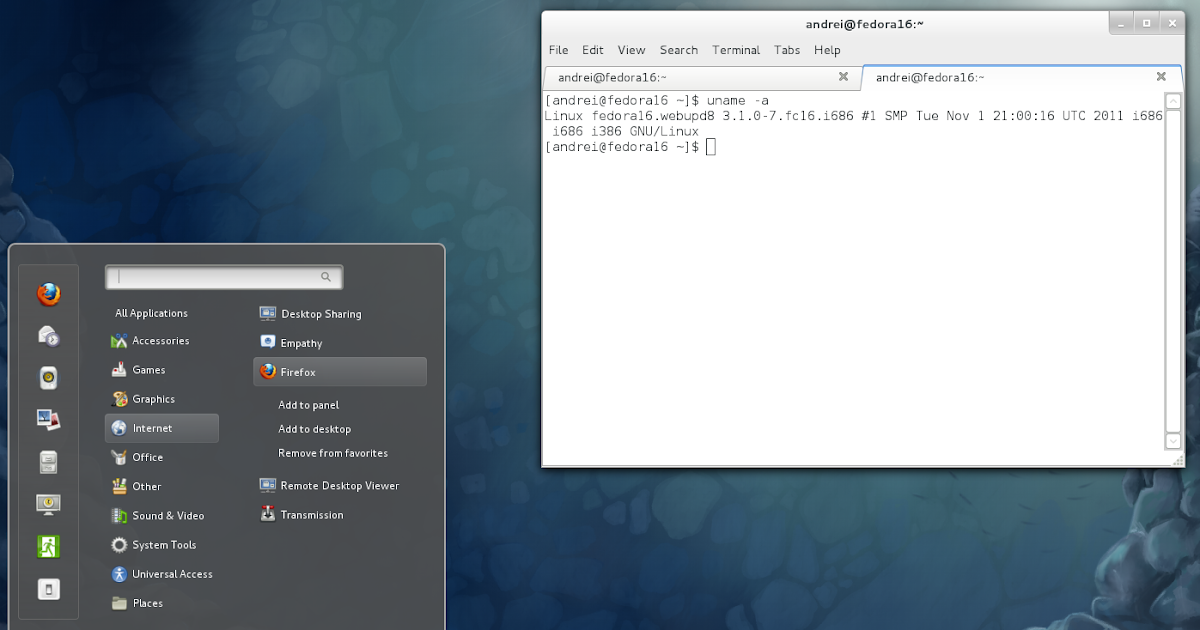Choose Add to desktop for Firefox
This screenshot has width=1200, height=630.
315,429
